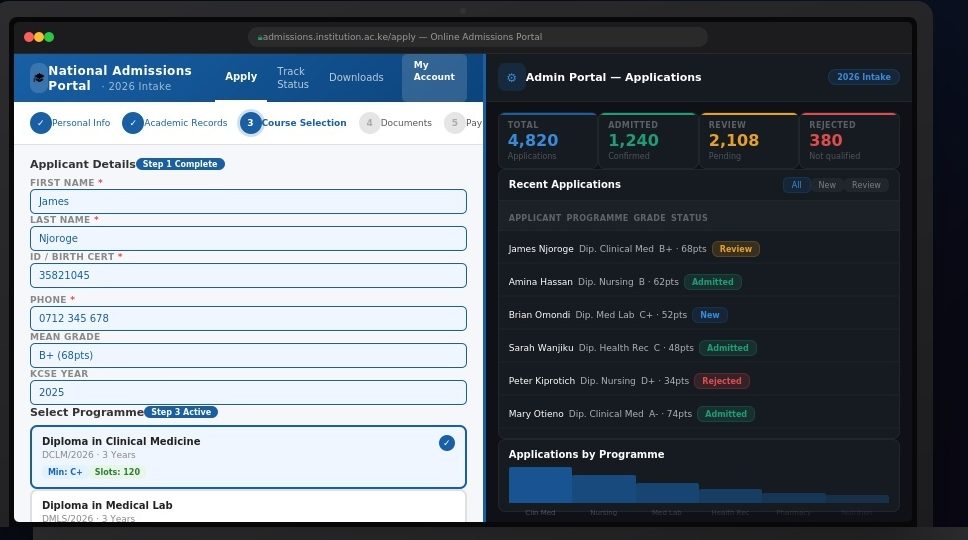Filter recent applications by Review

coord(866,185)
